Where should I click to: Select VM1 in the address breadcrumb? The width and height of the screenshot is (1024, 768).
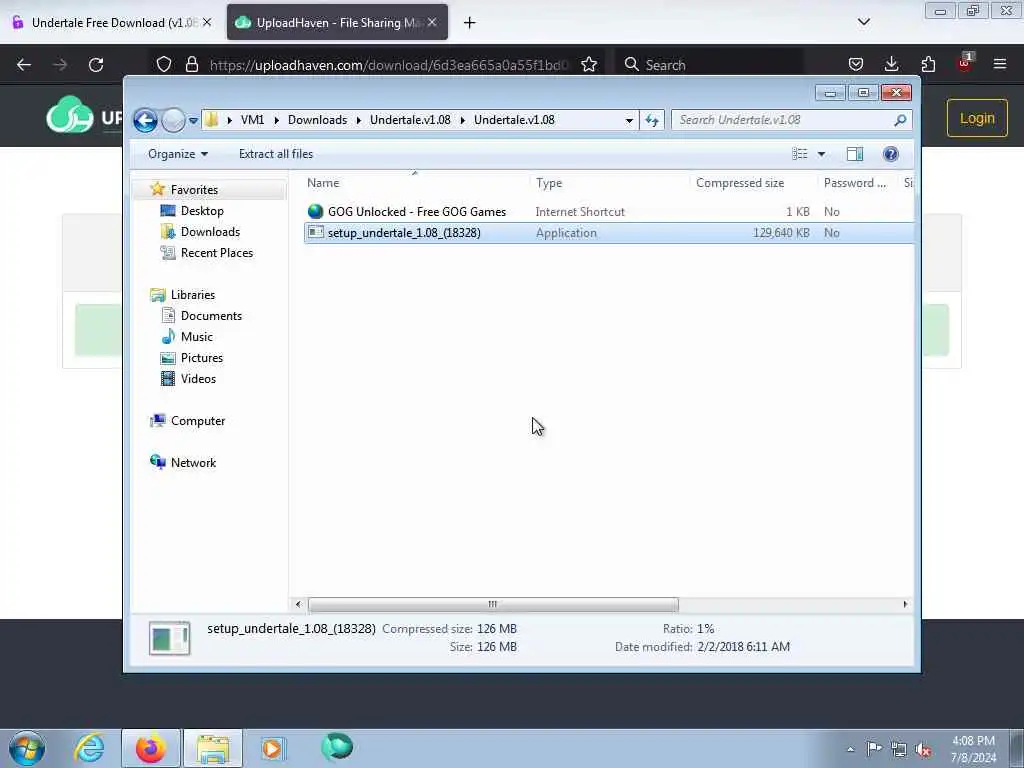[252, 120]
